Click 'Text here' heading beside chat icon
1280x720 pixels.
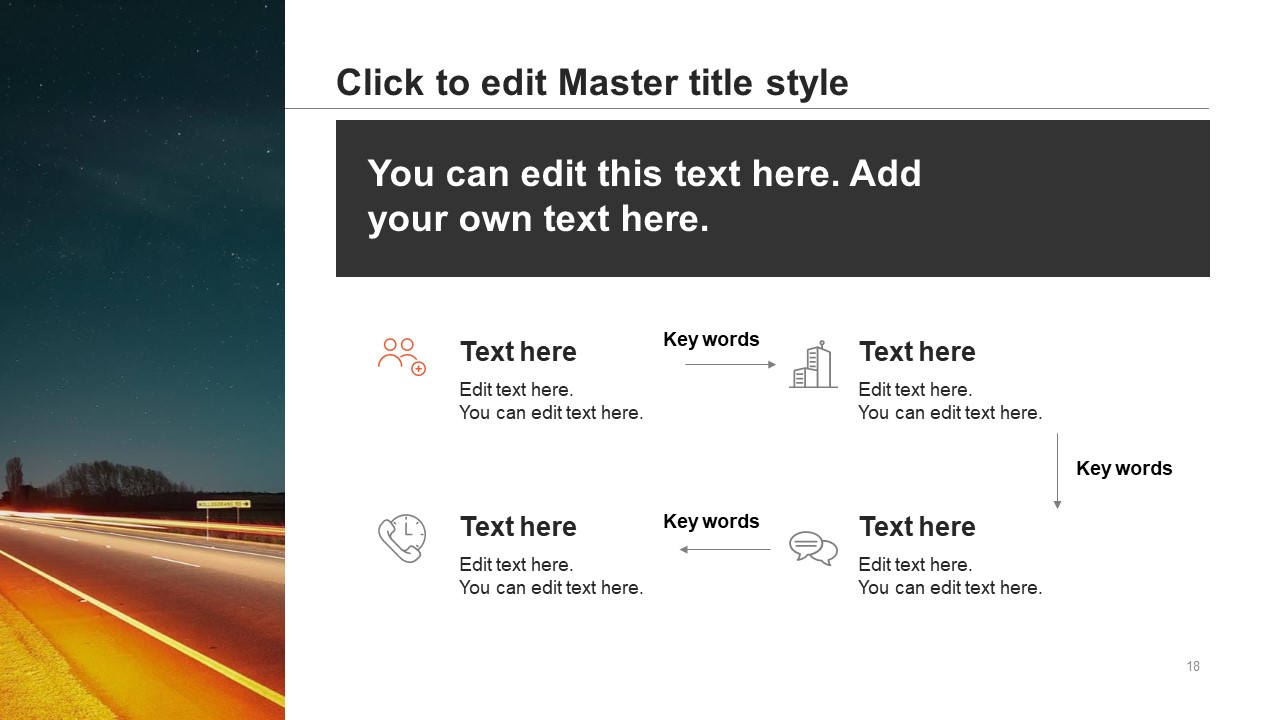point(917,527)
